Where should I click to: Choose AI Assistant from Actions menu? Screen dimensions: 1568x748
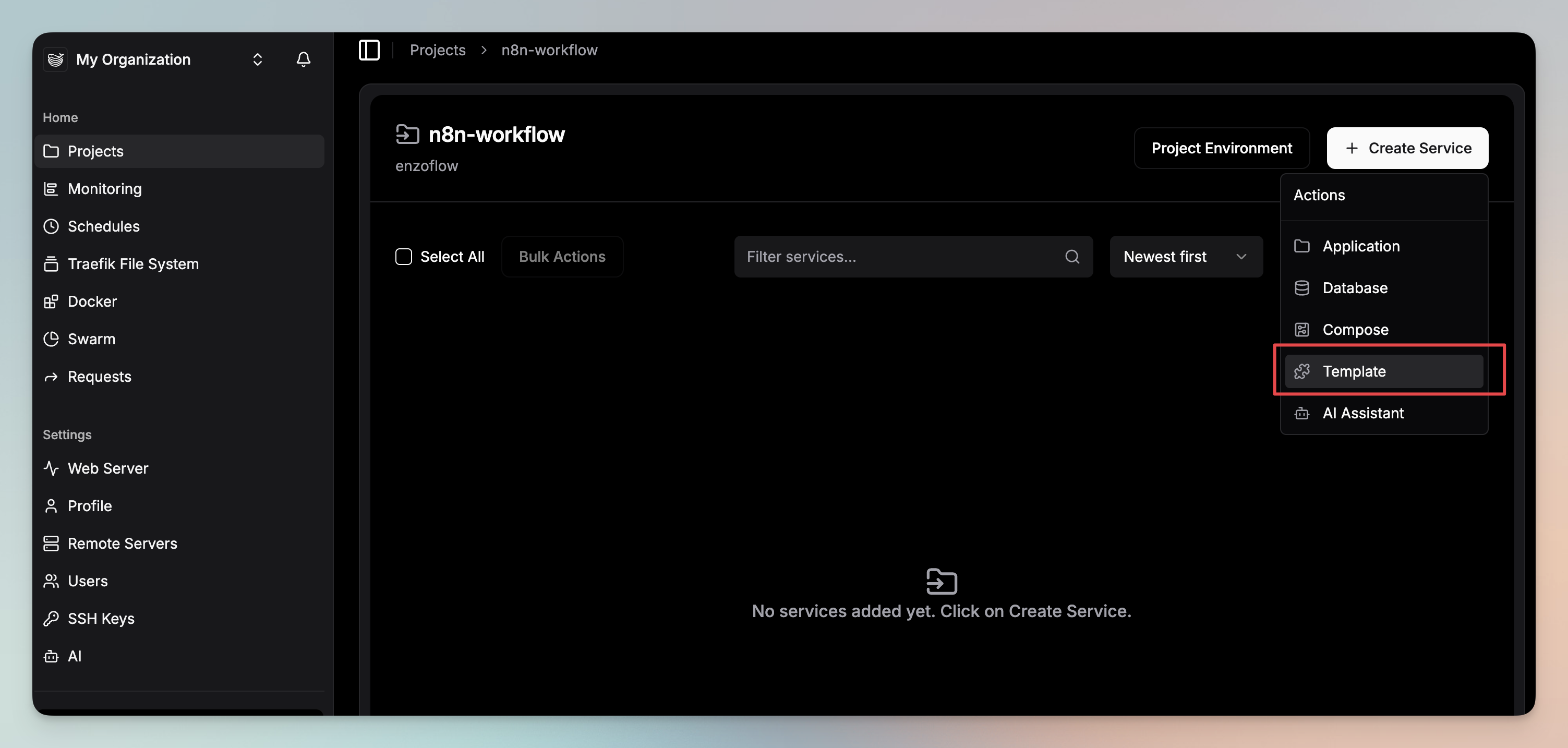(1383, 413)
